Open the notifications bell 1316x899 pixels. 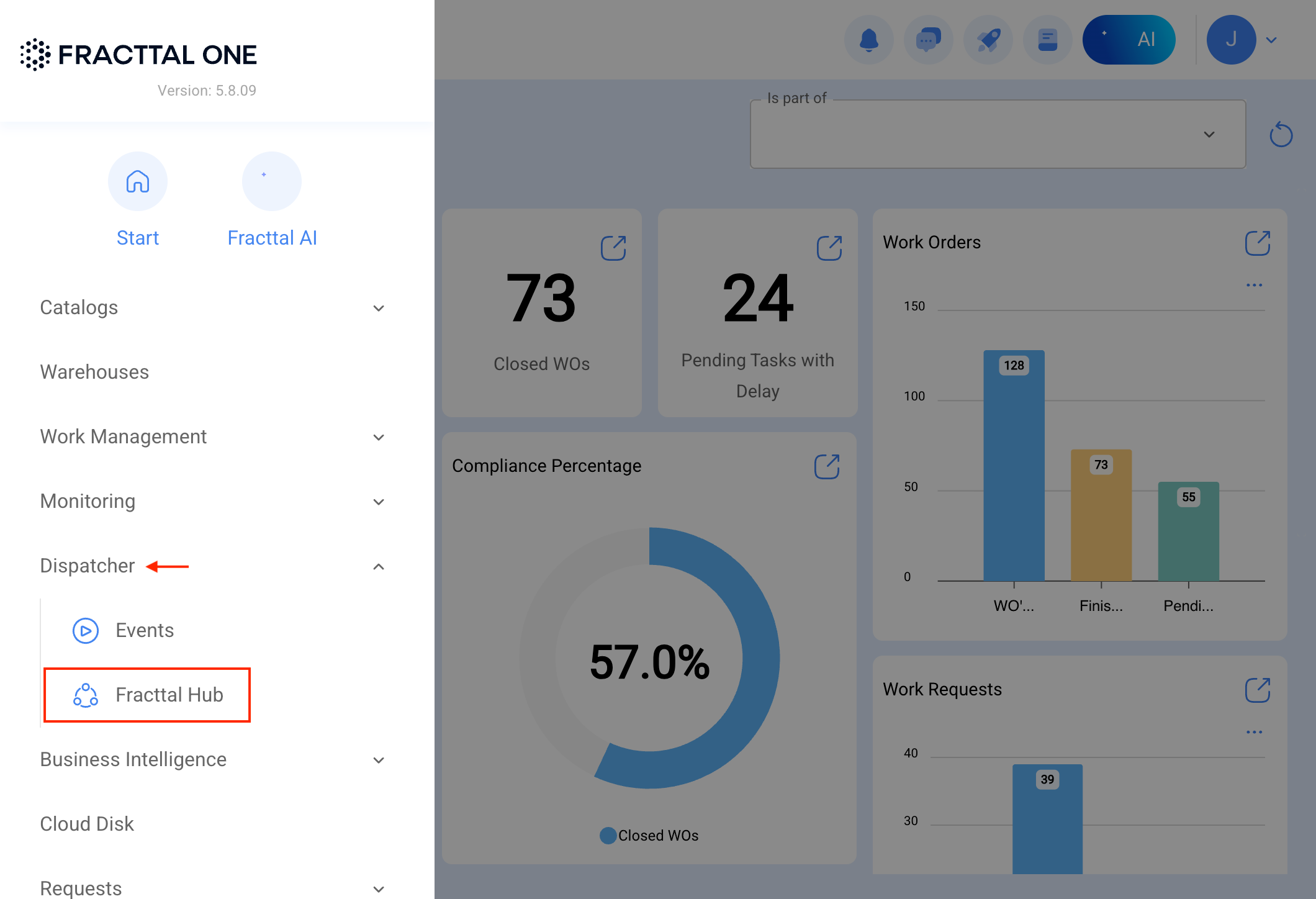coord(869,40)
